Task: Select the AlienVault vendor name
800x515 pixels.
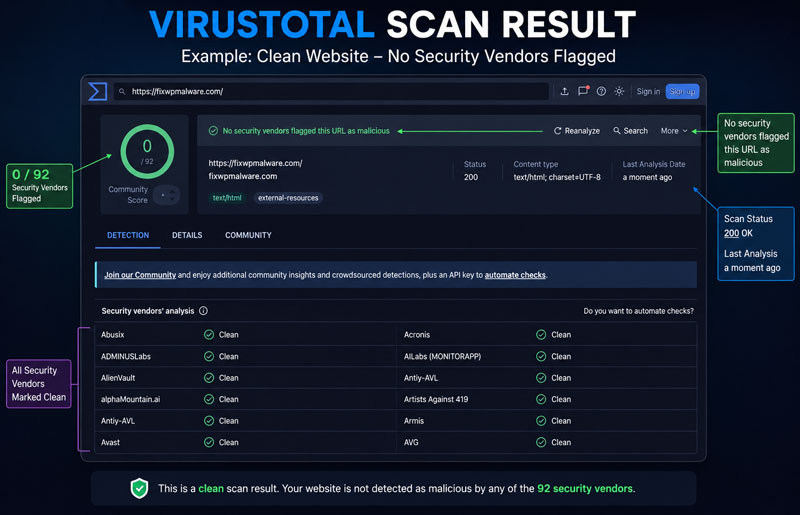Action: (118, 378)
